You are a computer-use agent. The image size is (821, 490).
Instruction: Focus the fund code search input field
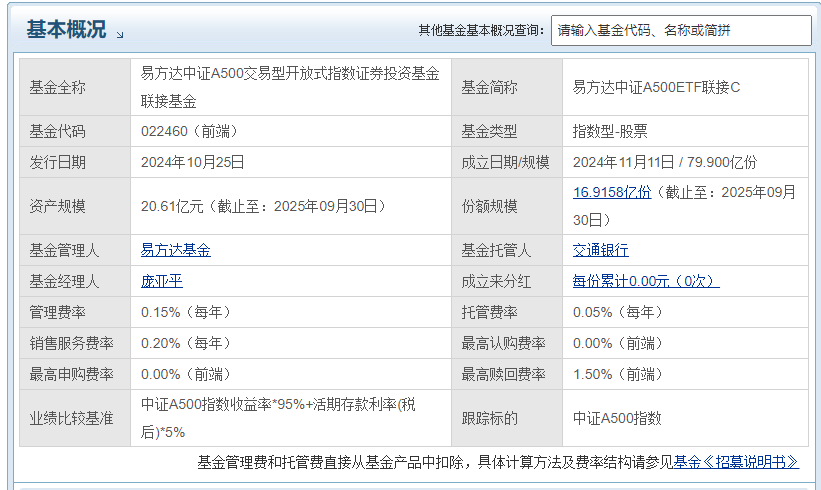pos(681,30)
